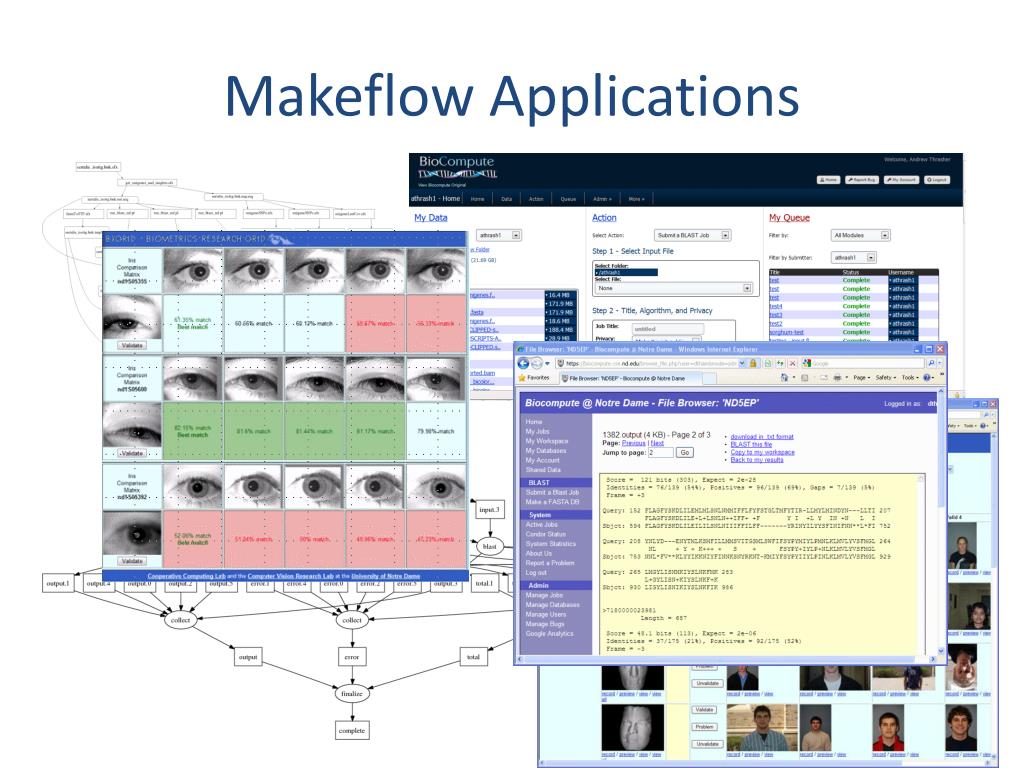Go back in the Internet Explorer window
This screenshot has height=768, width=1024.
click(523, 363)
